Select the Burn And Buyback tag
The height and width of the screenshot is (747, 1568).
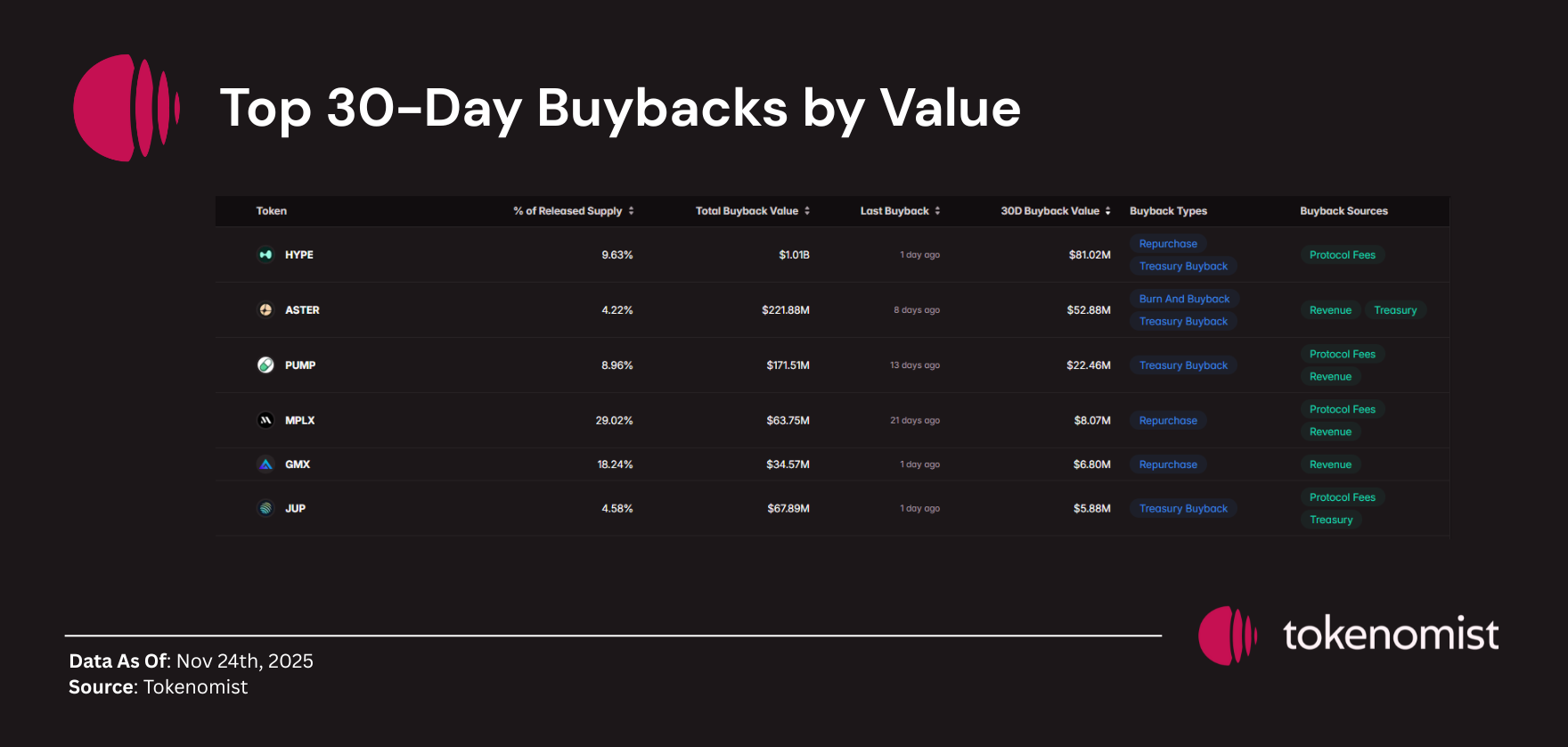tap(1184, 300)
